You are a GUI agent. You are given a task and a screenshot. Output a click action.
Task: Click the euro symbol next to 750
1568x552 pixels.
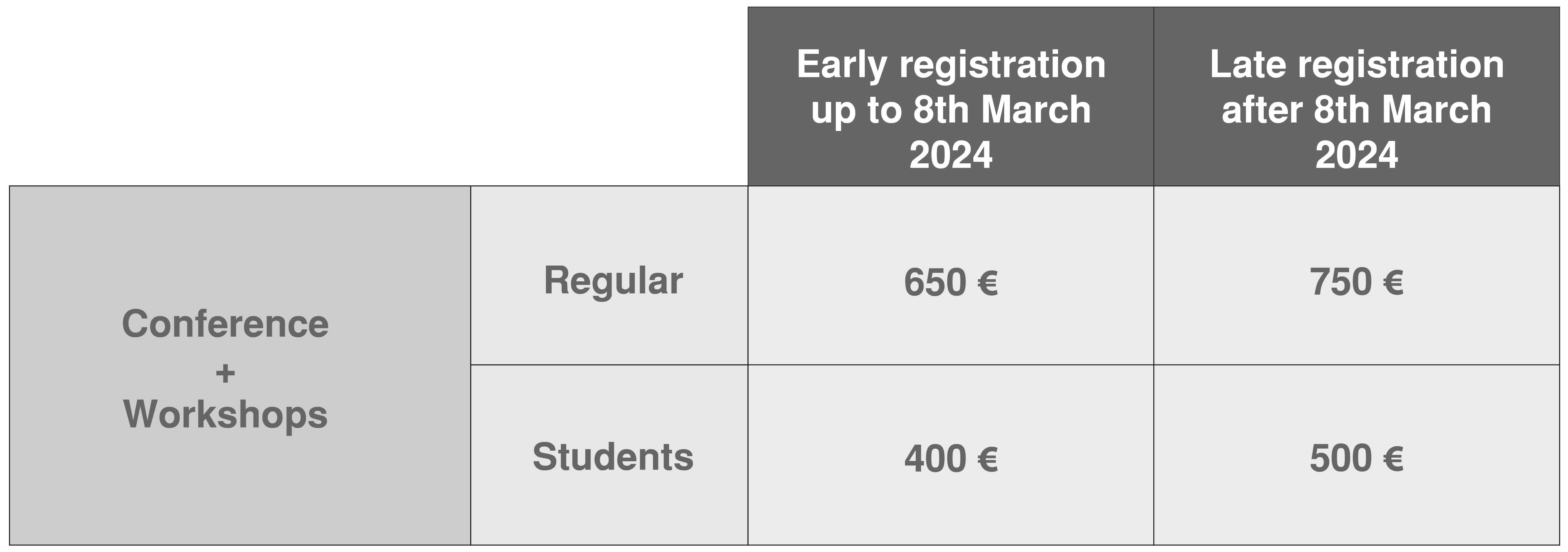1393,283
